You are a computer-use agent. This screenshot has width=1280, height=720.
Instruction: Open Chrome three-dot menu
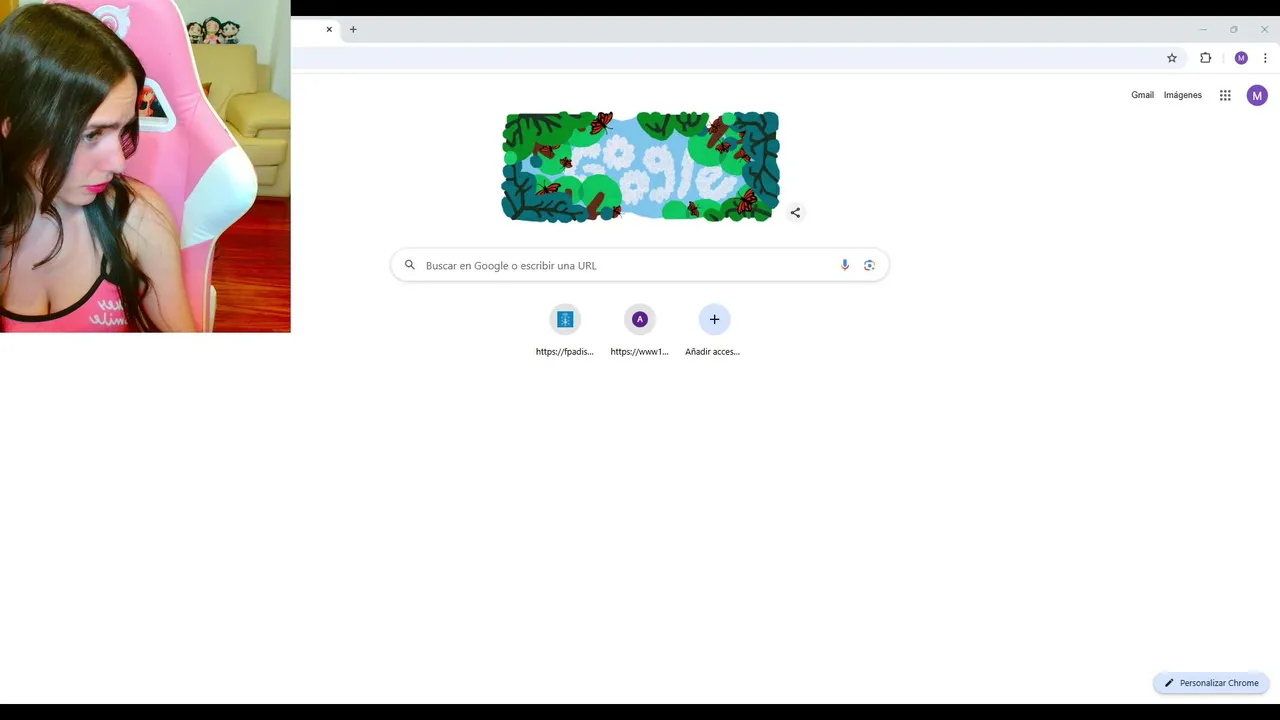[1265, 58]
